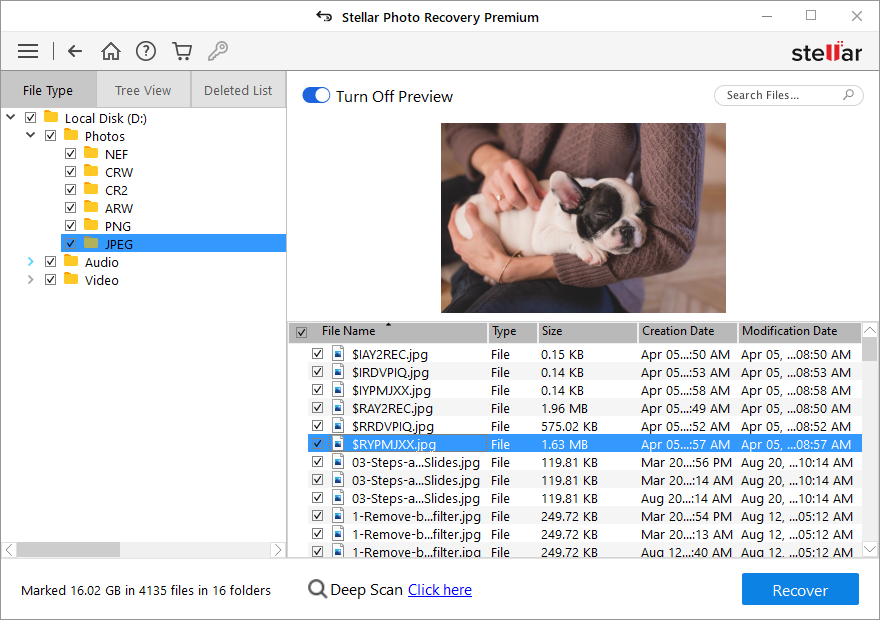Click the NEF folder icon

91,153
